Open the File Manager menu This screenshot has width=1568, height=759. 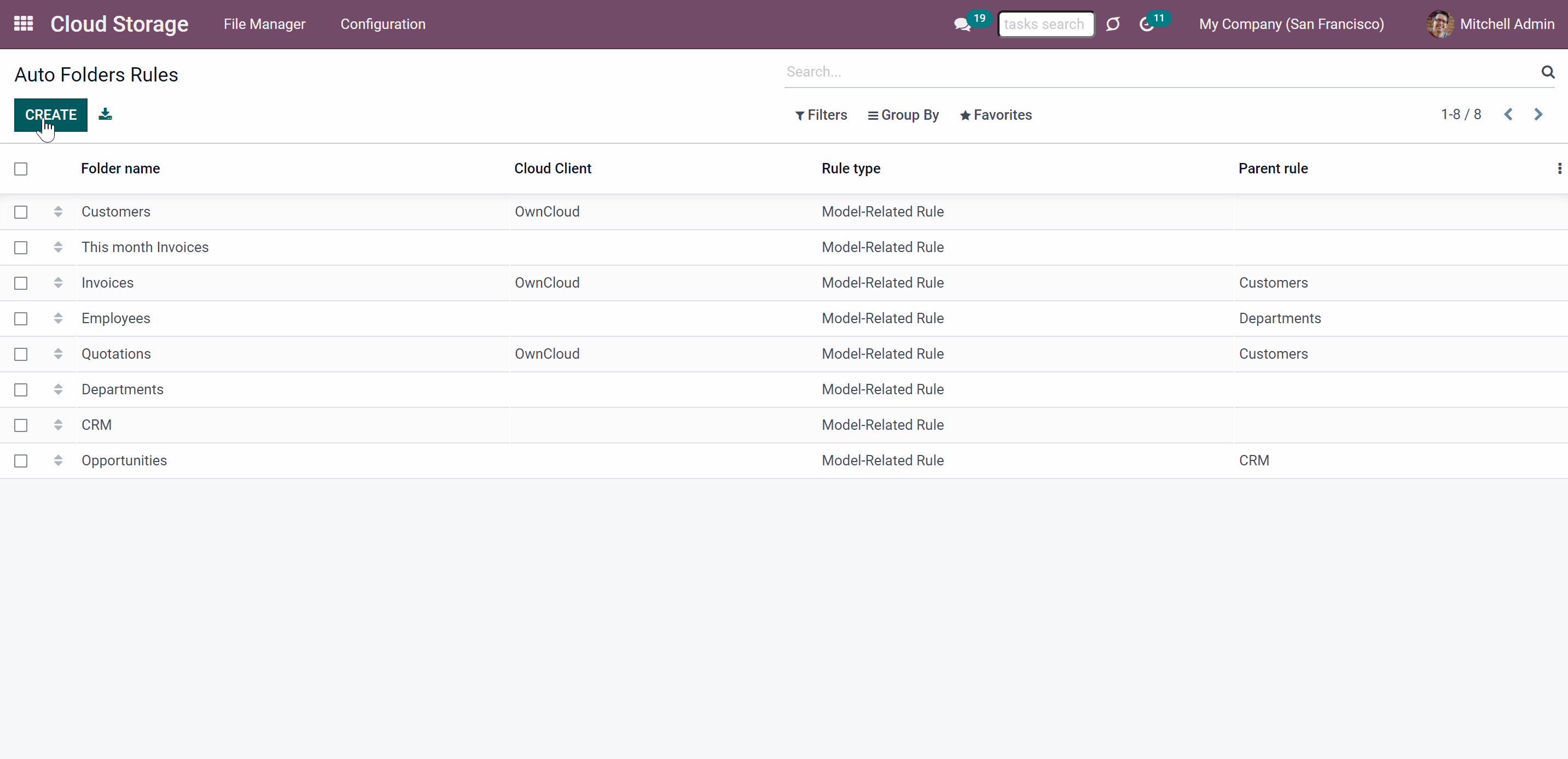point(264,24)
